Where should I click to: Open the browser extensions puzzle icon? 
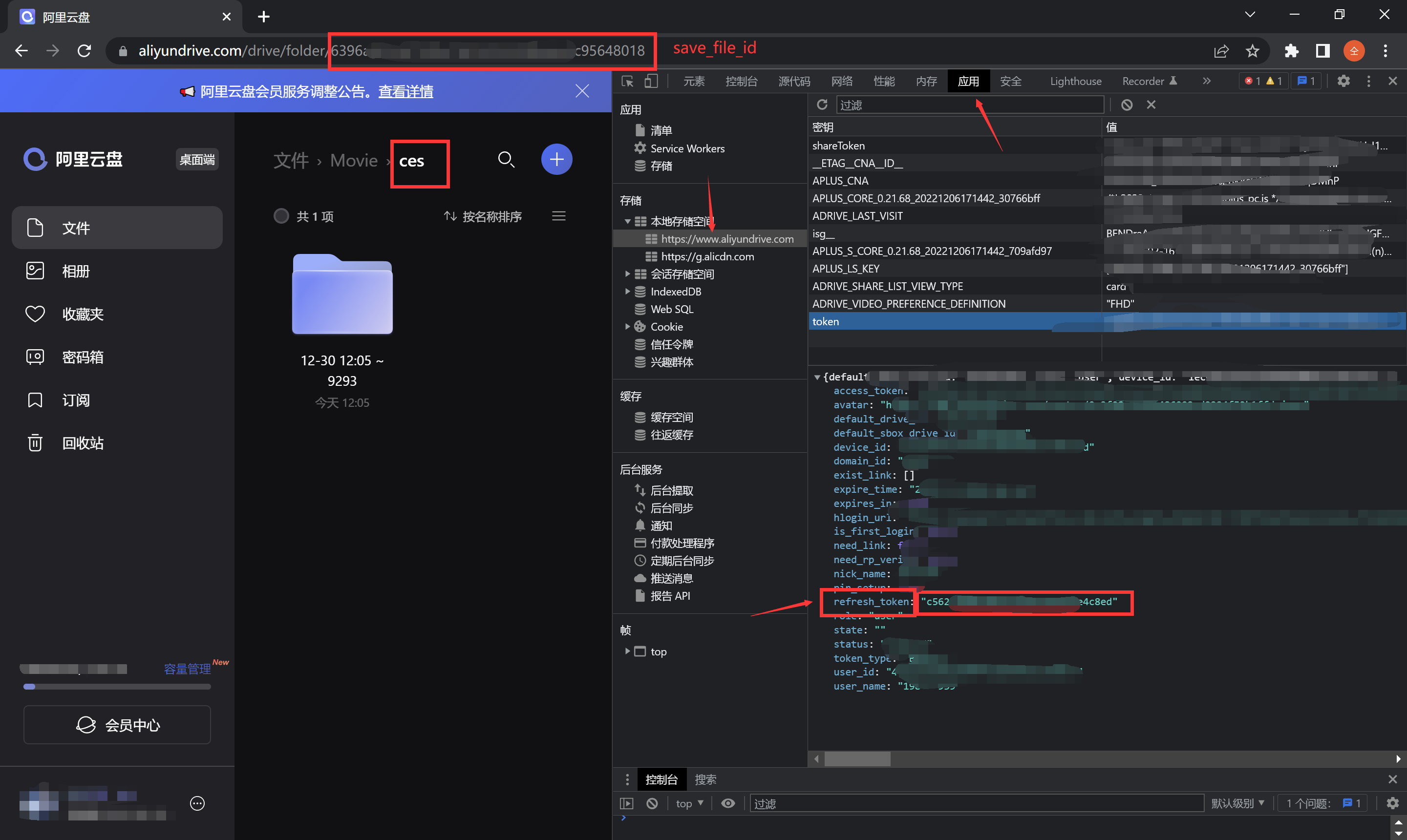pyautogui.click(x=1291, y=51)
